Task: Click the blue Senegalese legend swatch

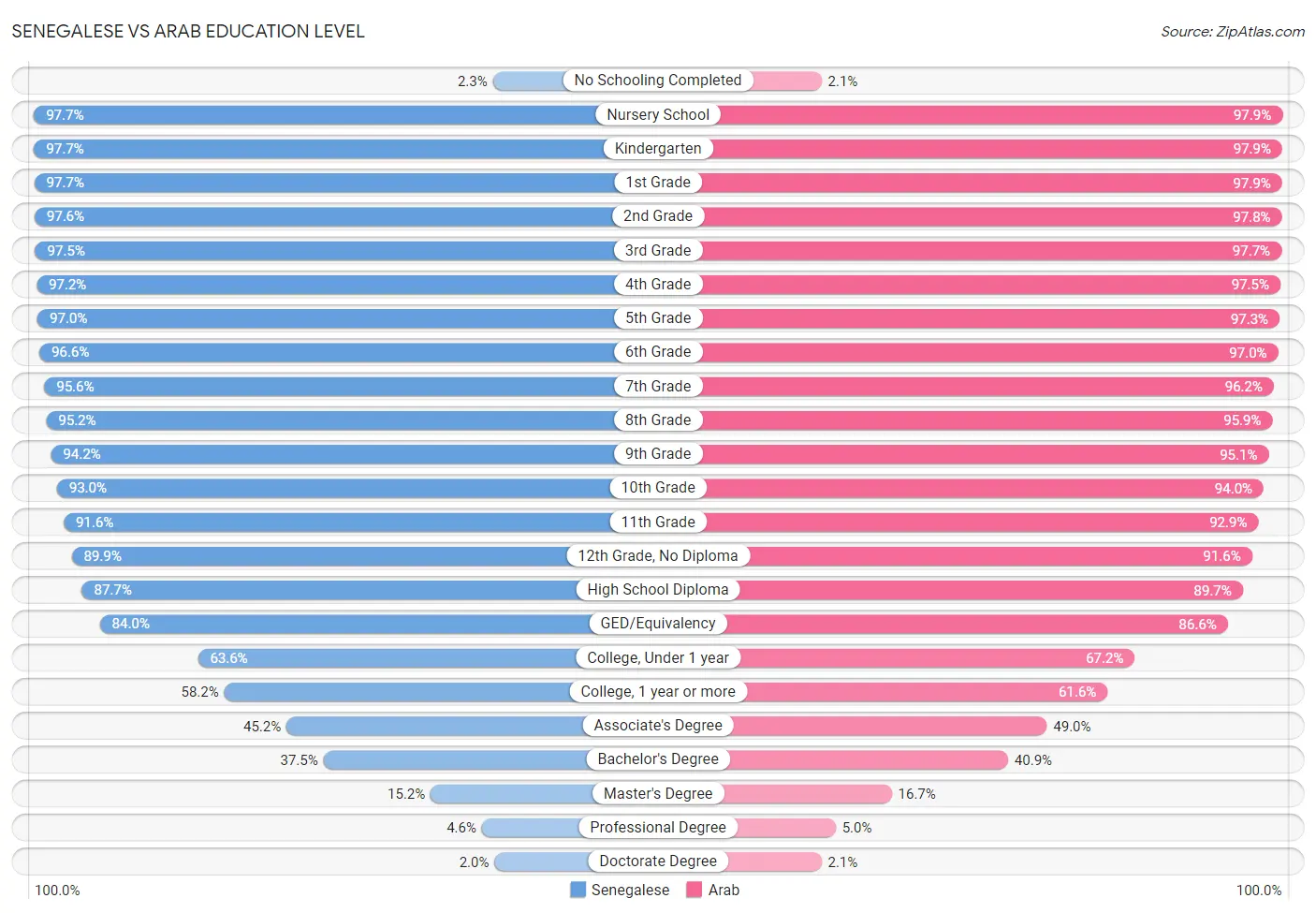Action: pyautogui.click(x=578, y=890)
